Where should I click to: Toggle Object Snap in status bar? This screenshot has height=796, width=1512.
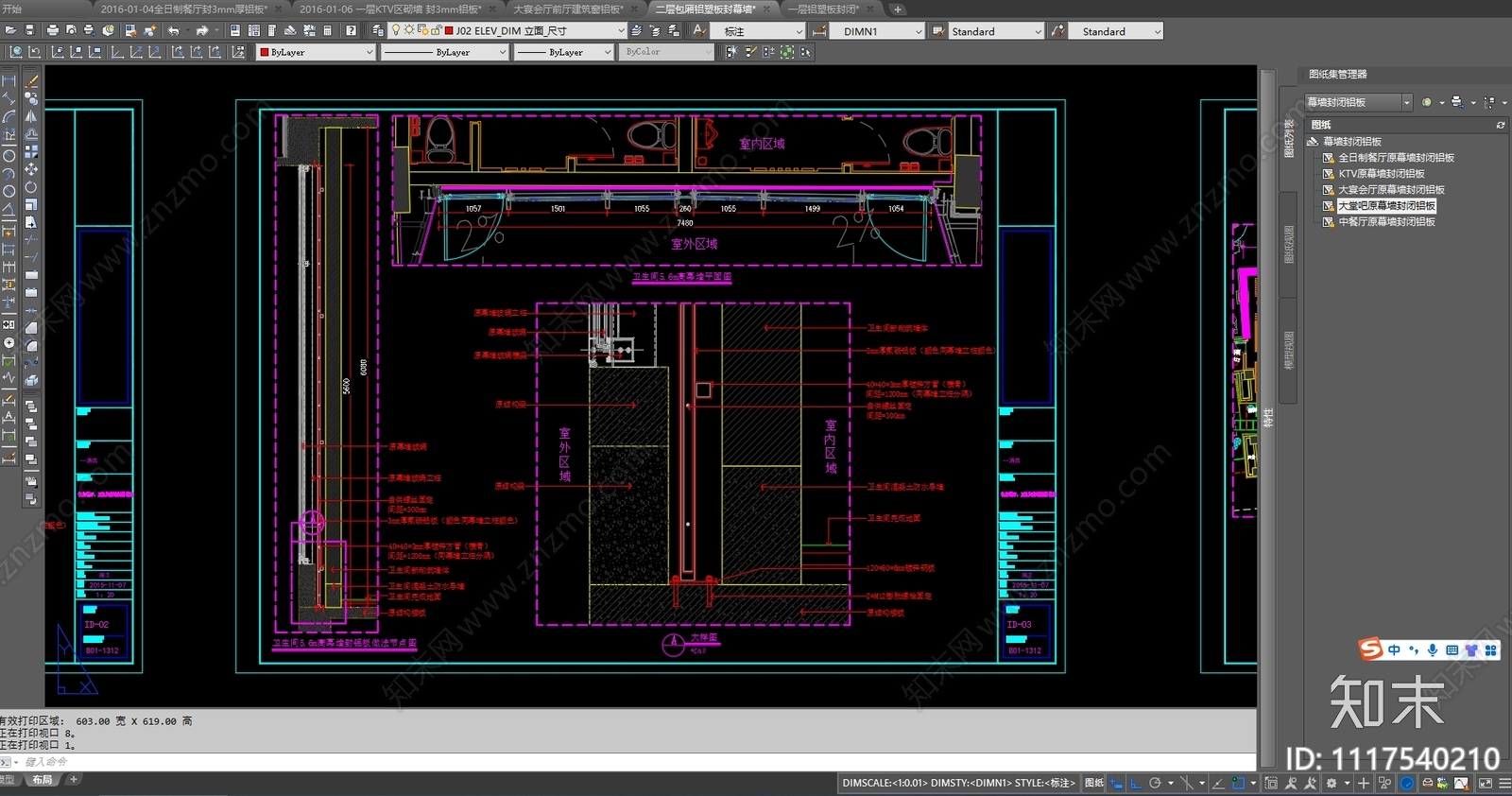tap(1238, 783)
